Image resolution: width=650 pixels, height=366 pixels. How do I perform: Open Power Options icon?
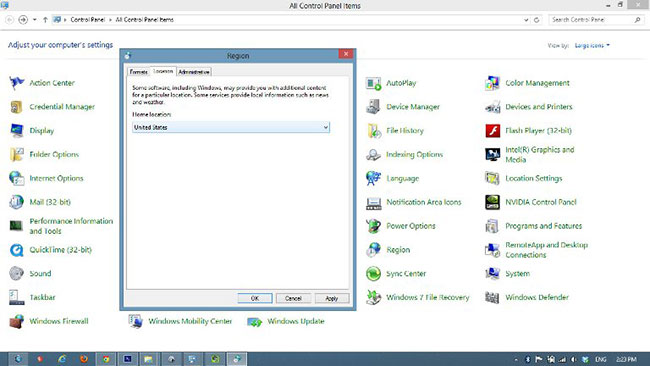374,226
